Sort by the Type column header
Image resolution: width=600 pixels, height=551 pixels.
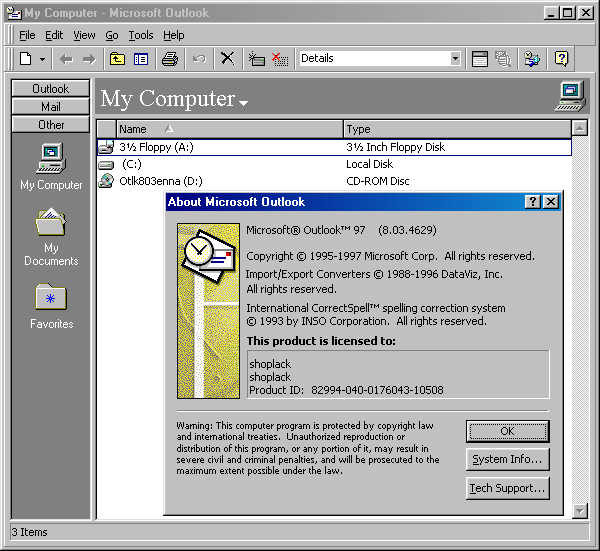click(457, 129)
